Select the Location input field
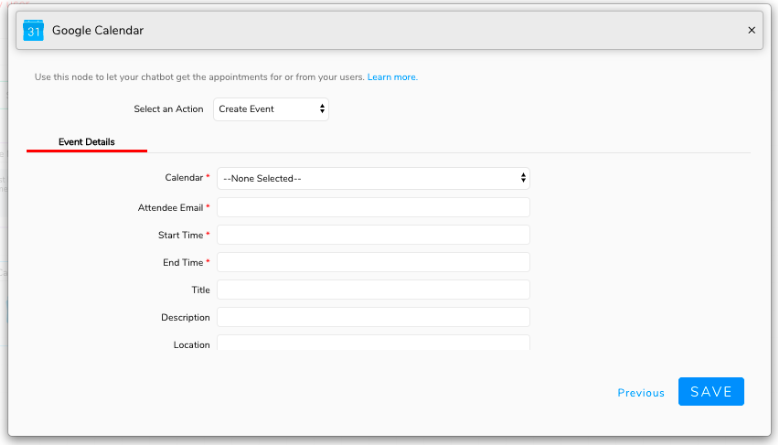This screenshot has height=445, width=778. [x=373, y=343]
